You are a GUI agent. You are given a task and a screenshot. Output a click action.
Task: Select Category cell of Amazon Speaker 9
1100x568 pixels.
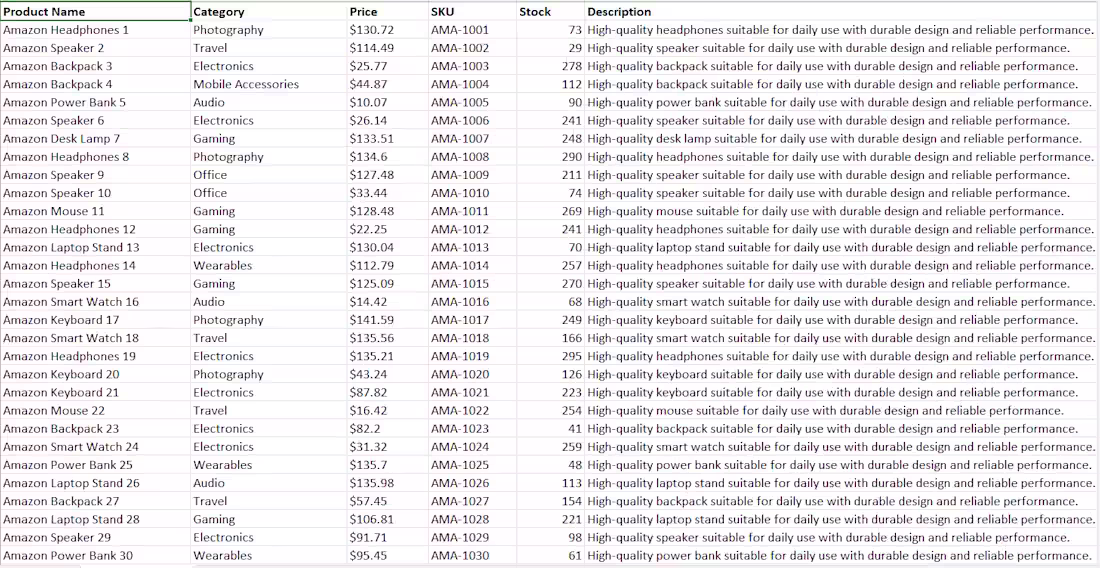tap(269, 175)
